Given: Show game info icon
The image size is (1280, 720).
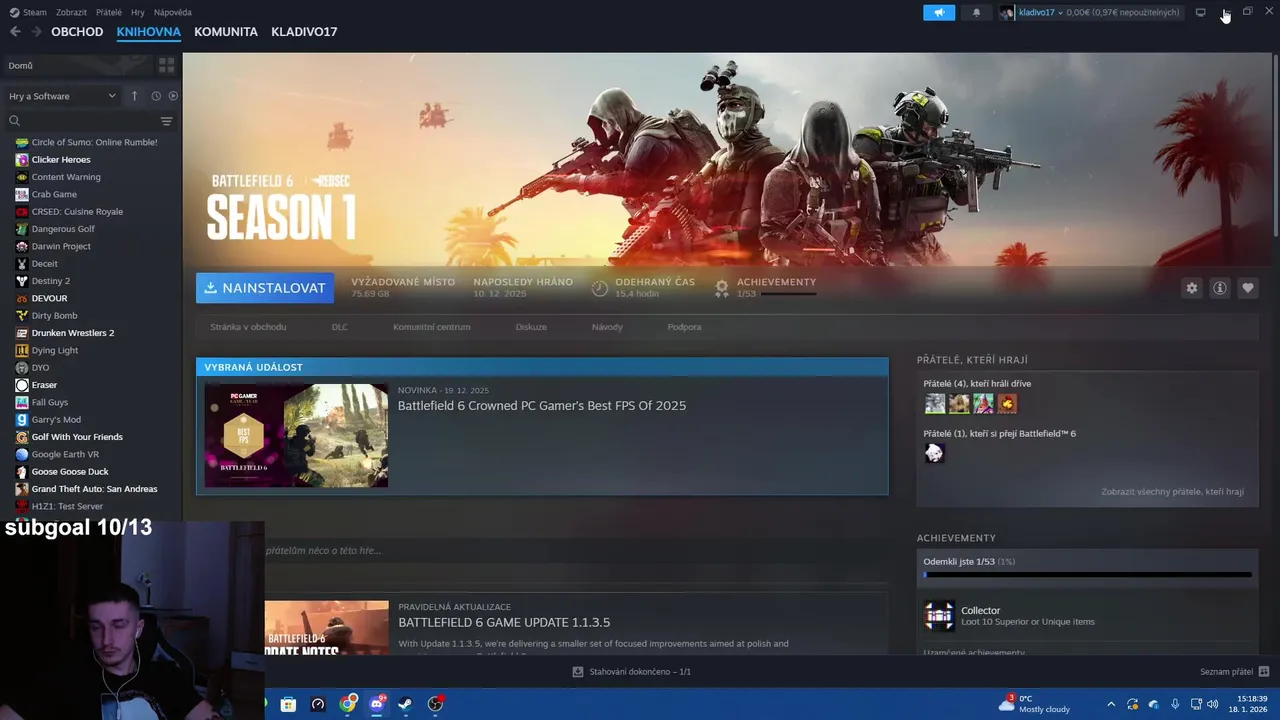Looking at the screenshot, I should pyautogui.click(x=1219, y=288).
